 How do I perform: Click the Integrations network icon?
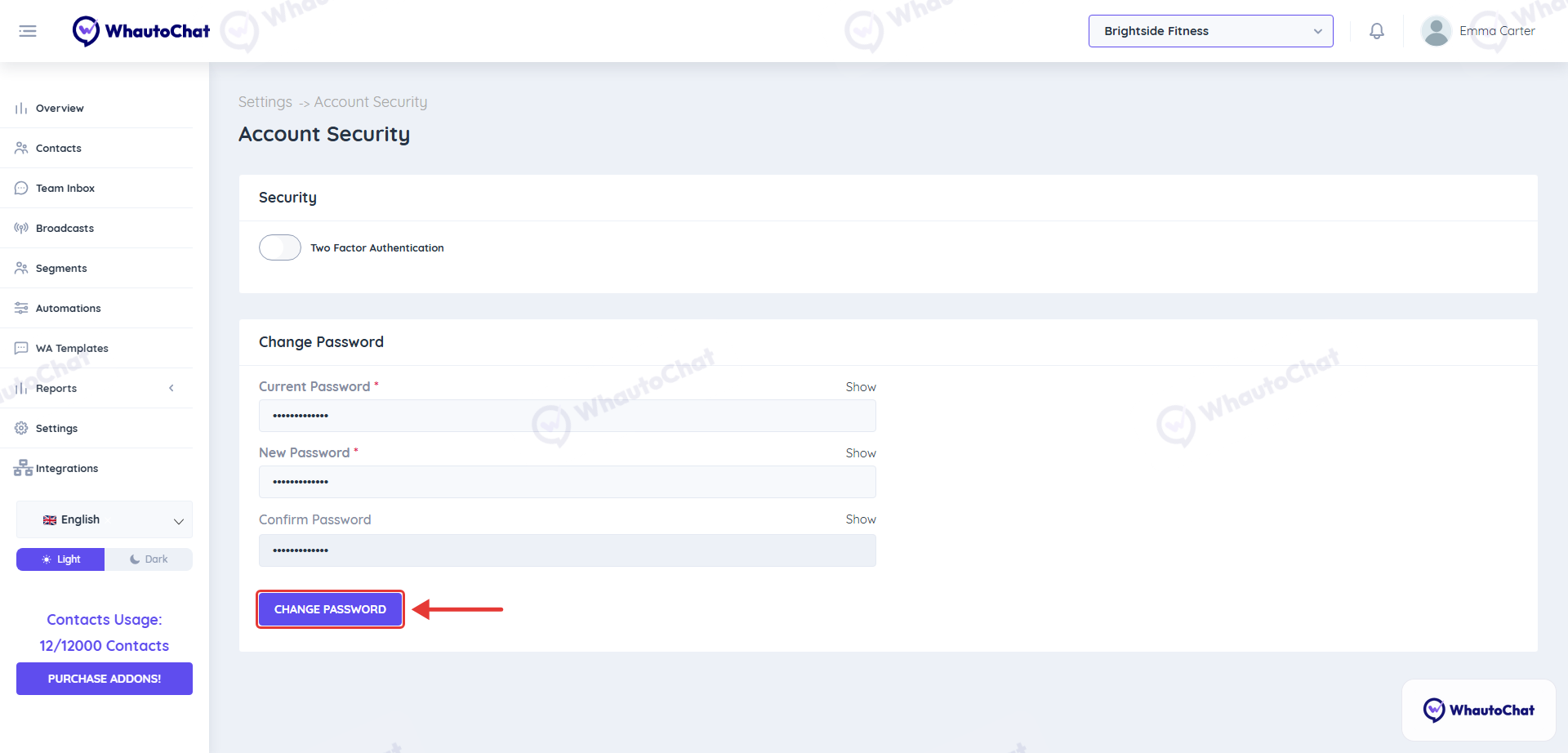pyautogui.click(x=23, y=468)
